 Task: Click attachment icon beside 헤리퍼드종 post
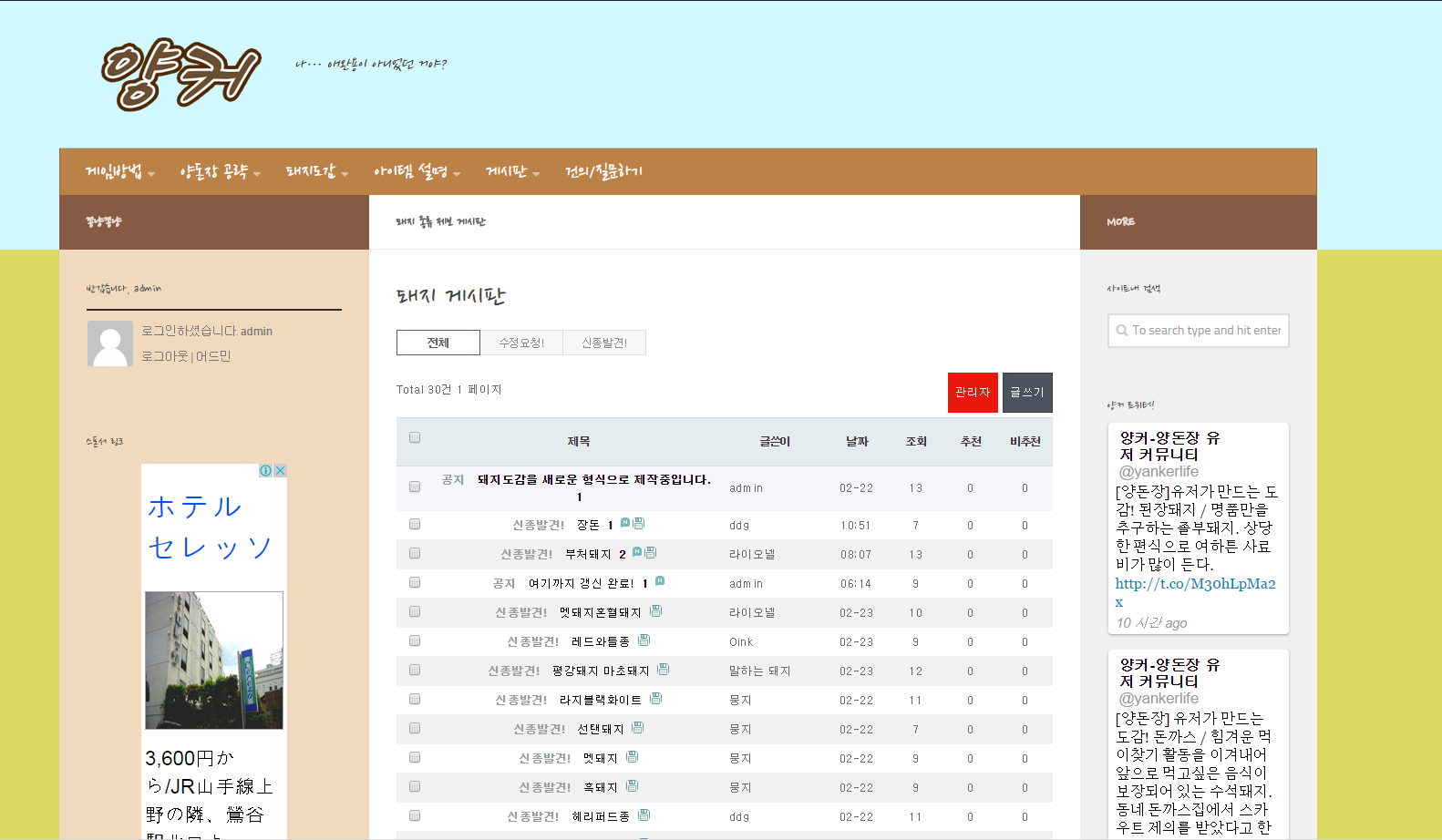click(x=644, y=815)
